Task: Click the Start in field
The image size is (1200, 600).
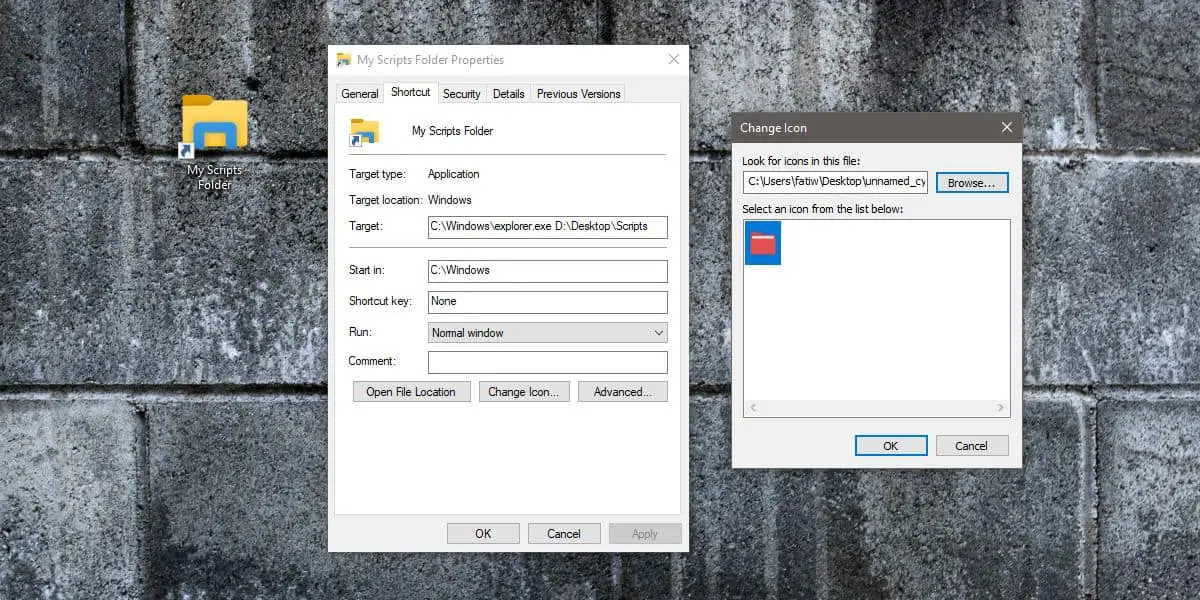Action: 548,271
